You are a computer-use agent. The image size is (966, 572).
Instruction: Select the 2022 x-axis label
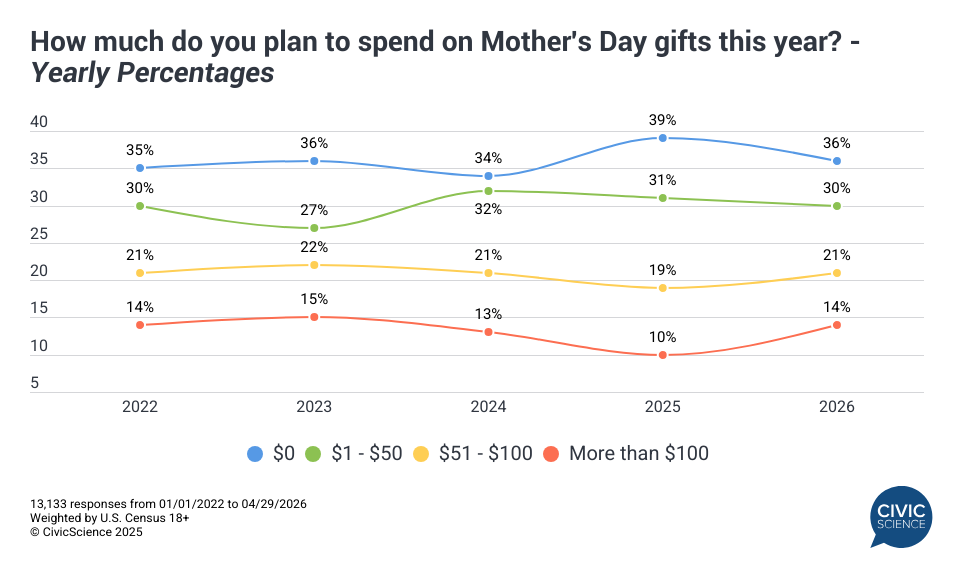pos(140,407)
